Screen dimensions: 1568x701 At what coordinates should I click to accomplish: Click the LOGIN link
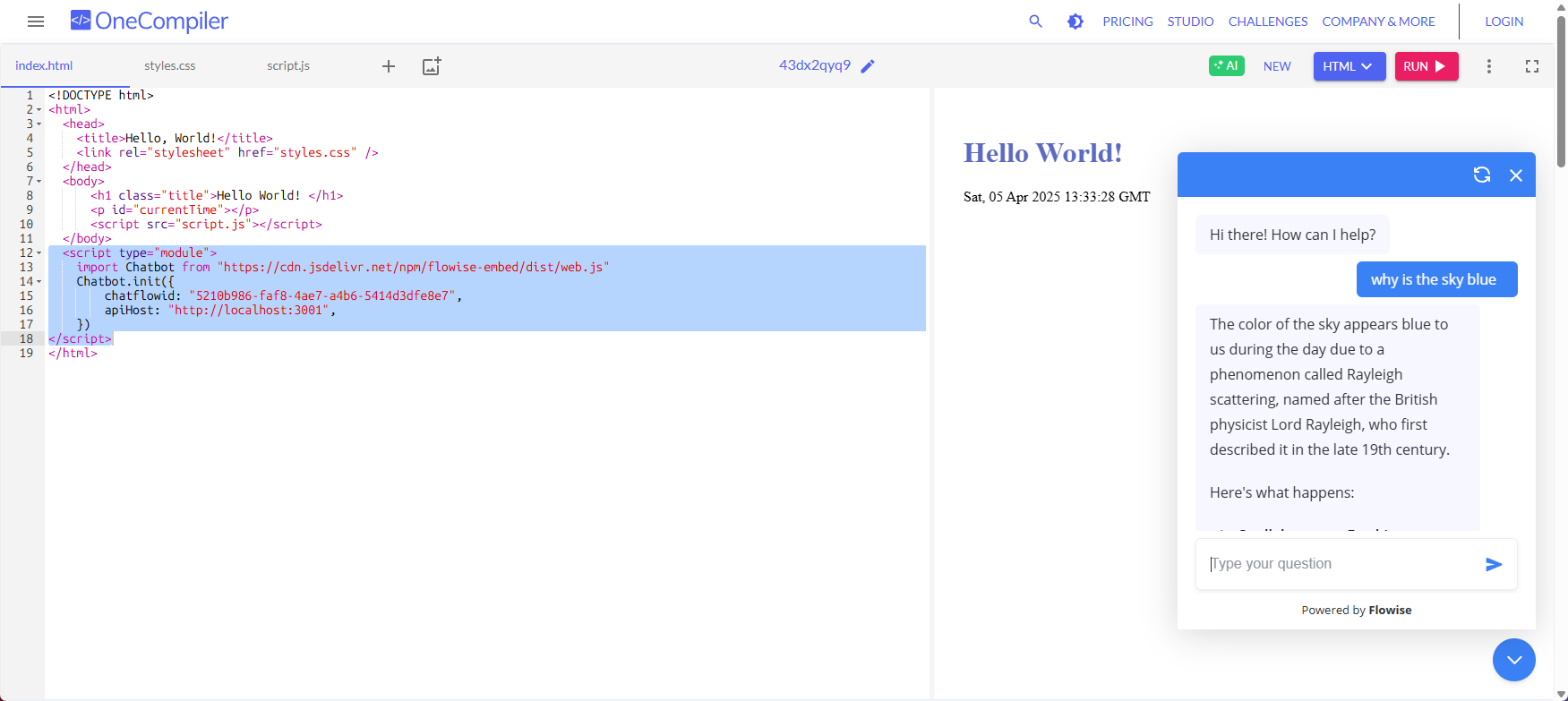click(1504, 21)
